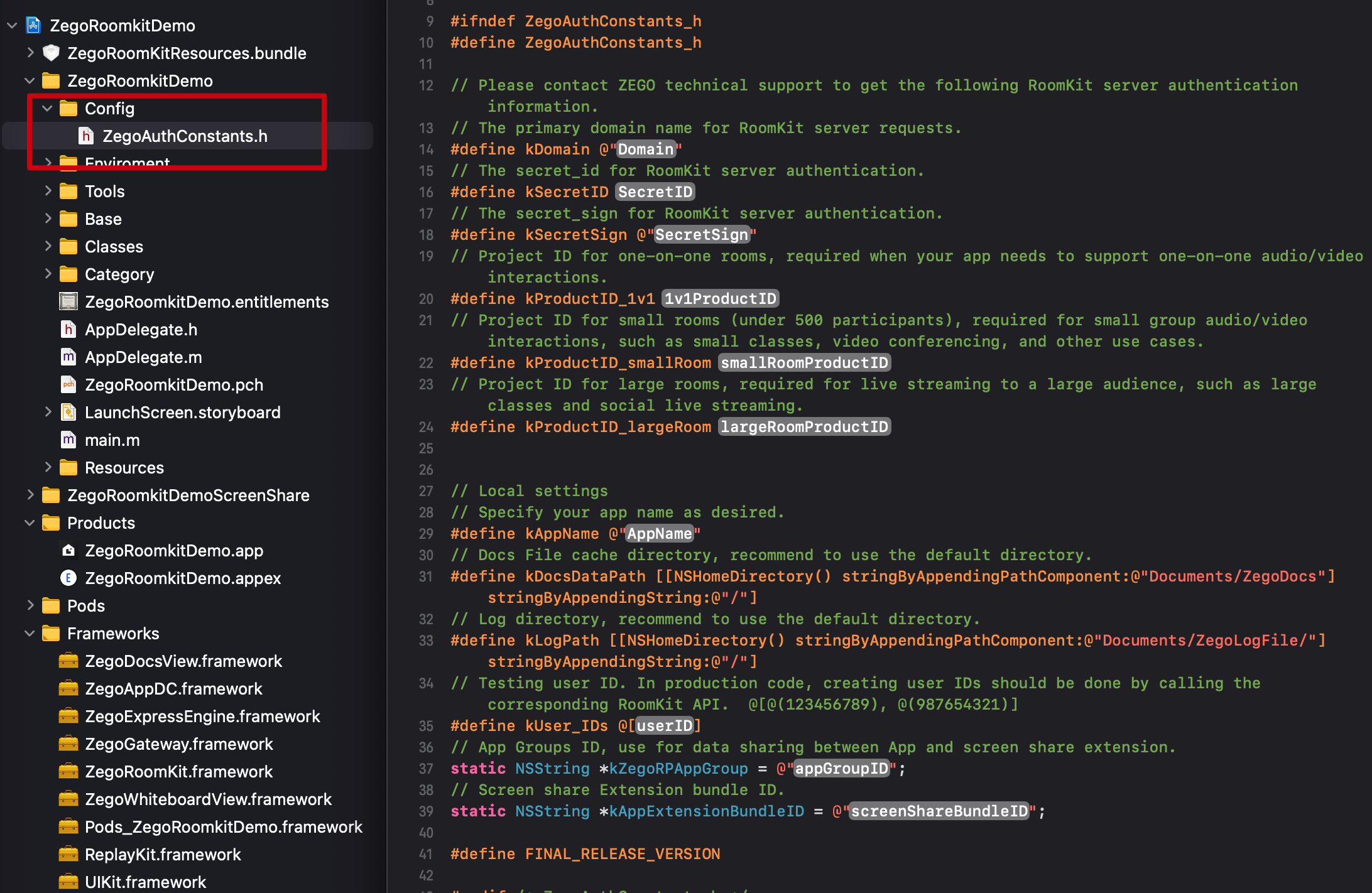The image size is (1372, 893).
Task: Click the ZegoDocsView.framework toolbox icon
Action: tap(68, 661)
